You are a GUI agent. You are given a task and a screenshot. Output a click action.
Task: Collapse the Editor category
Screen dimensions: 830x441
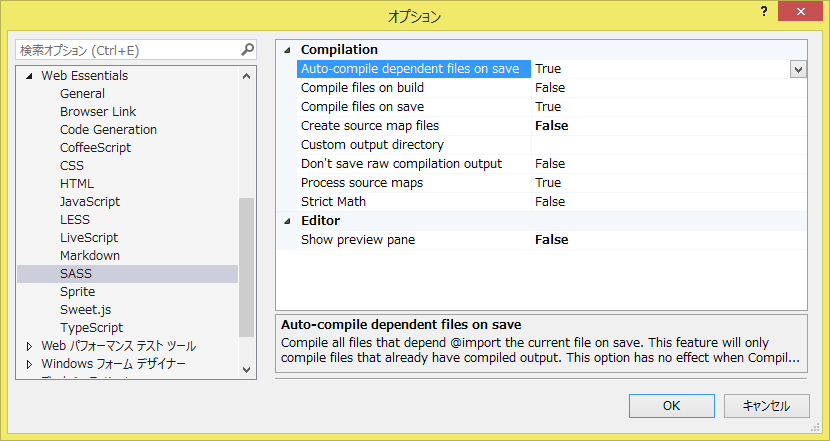click(x=288, y=221)
